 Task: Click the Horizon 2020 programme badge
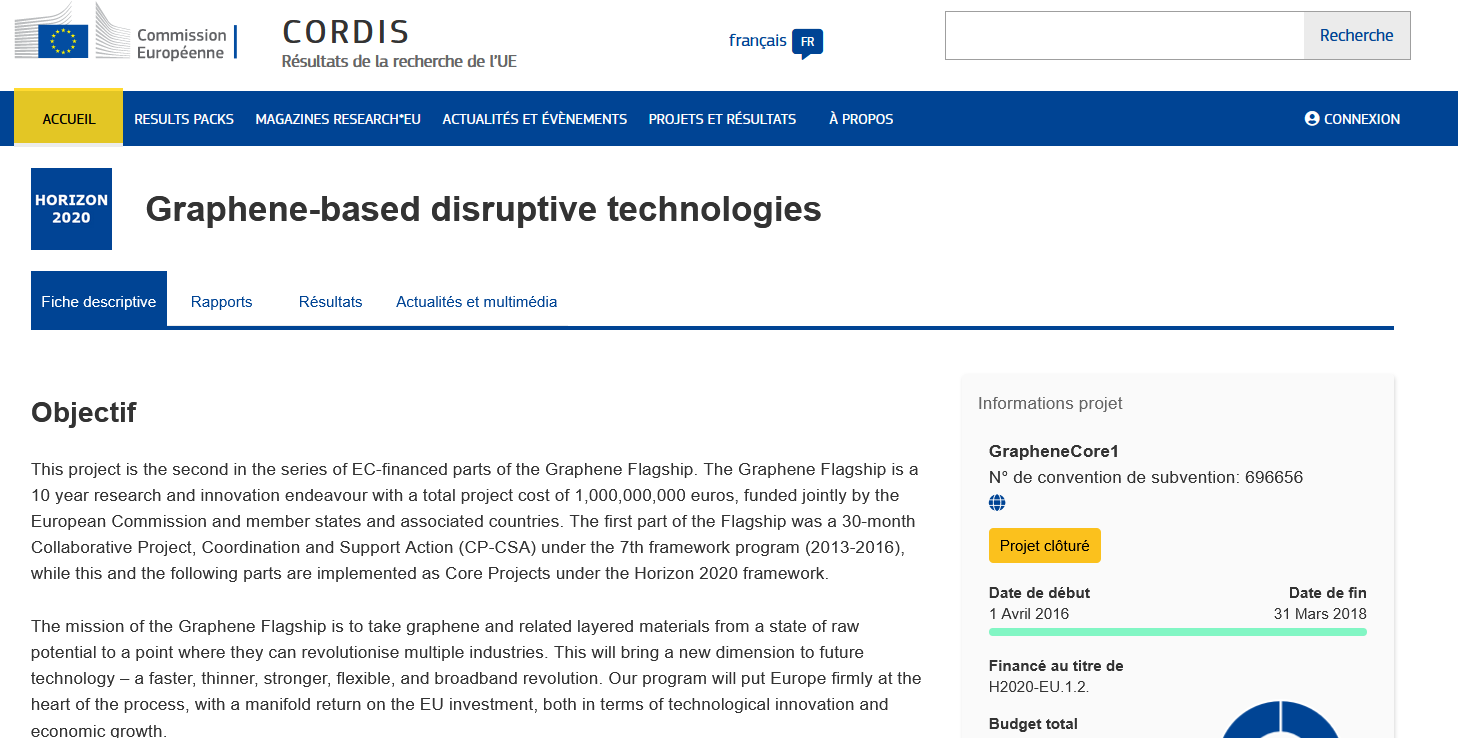tap(71, 209)
